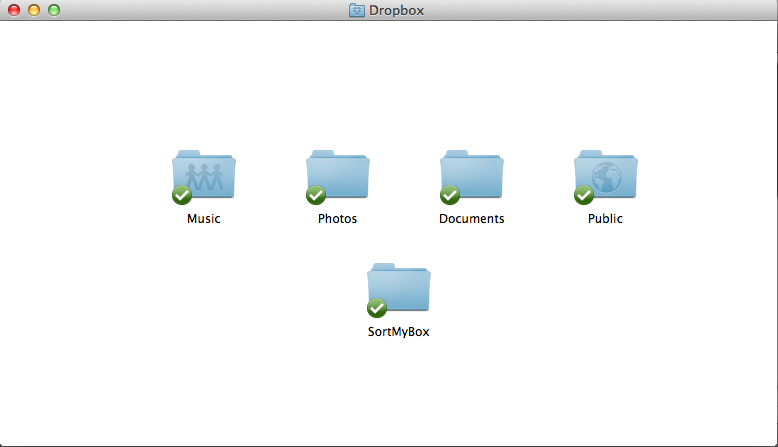
Task: Click the synced badge on Public folder
Action: (x=584, y=195)
